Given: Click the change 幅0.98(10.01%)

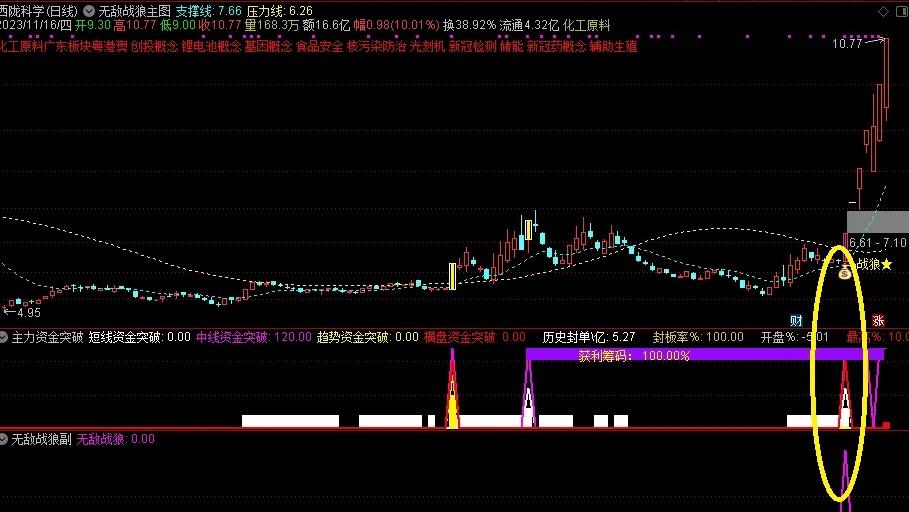Looking at the screenshot, I should tap(397, 26).
